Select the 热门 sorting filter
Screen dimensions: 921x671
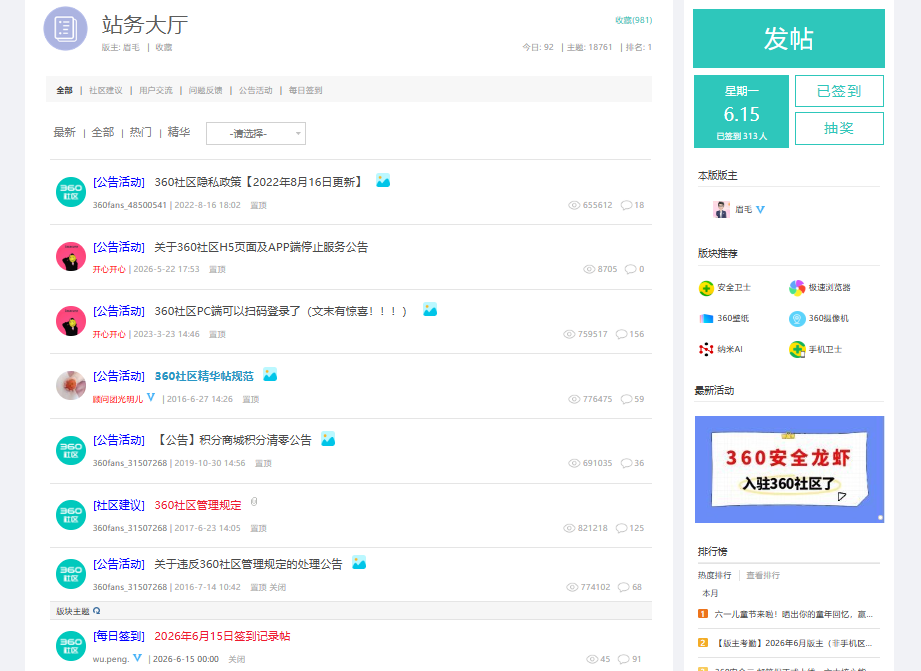(x=140, y=132)
